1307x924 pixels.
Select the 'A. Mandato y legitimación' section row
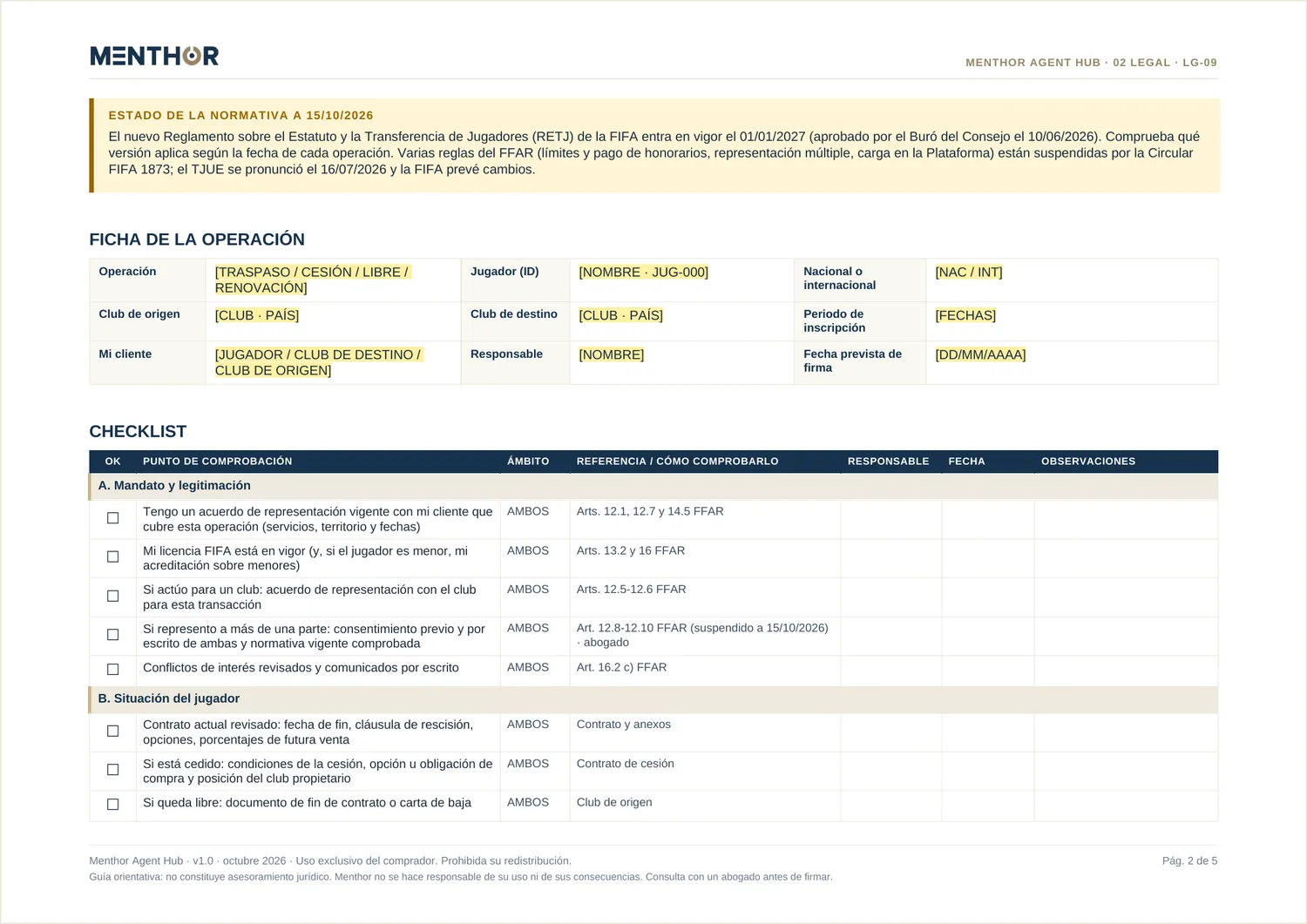click(x=653, y=486)
